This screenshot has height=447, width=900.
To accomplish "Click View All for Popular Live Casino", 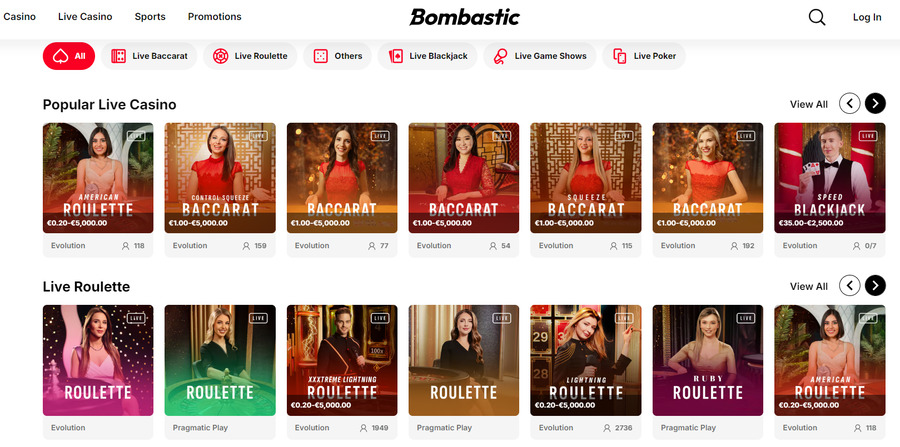I will pos(808,104).
